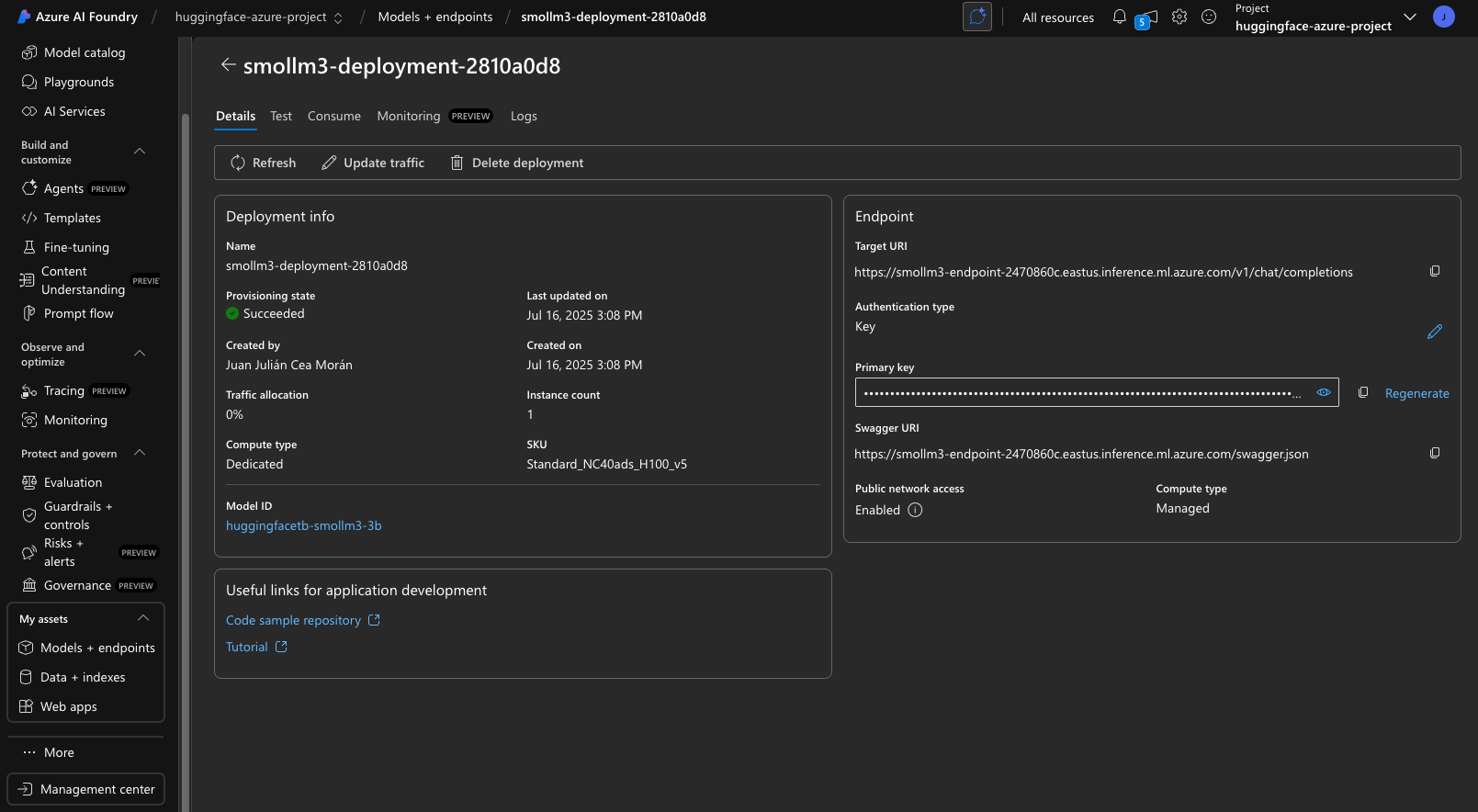
Task: Open the project selector dropdown chevron
Action: pyautogui.click(x=1410, y=17)
